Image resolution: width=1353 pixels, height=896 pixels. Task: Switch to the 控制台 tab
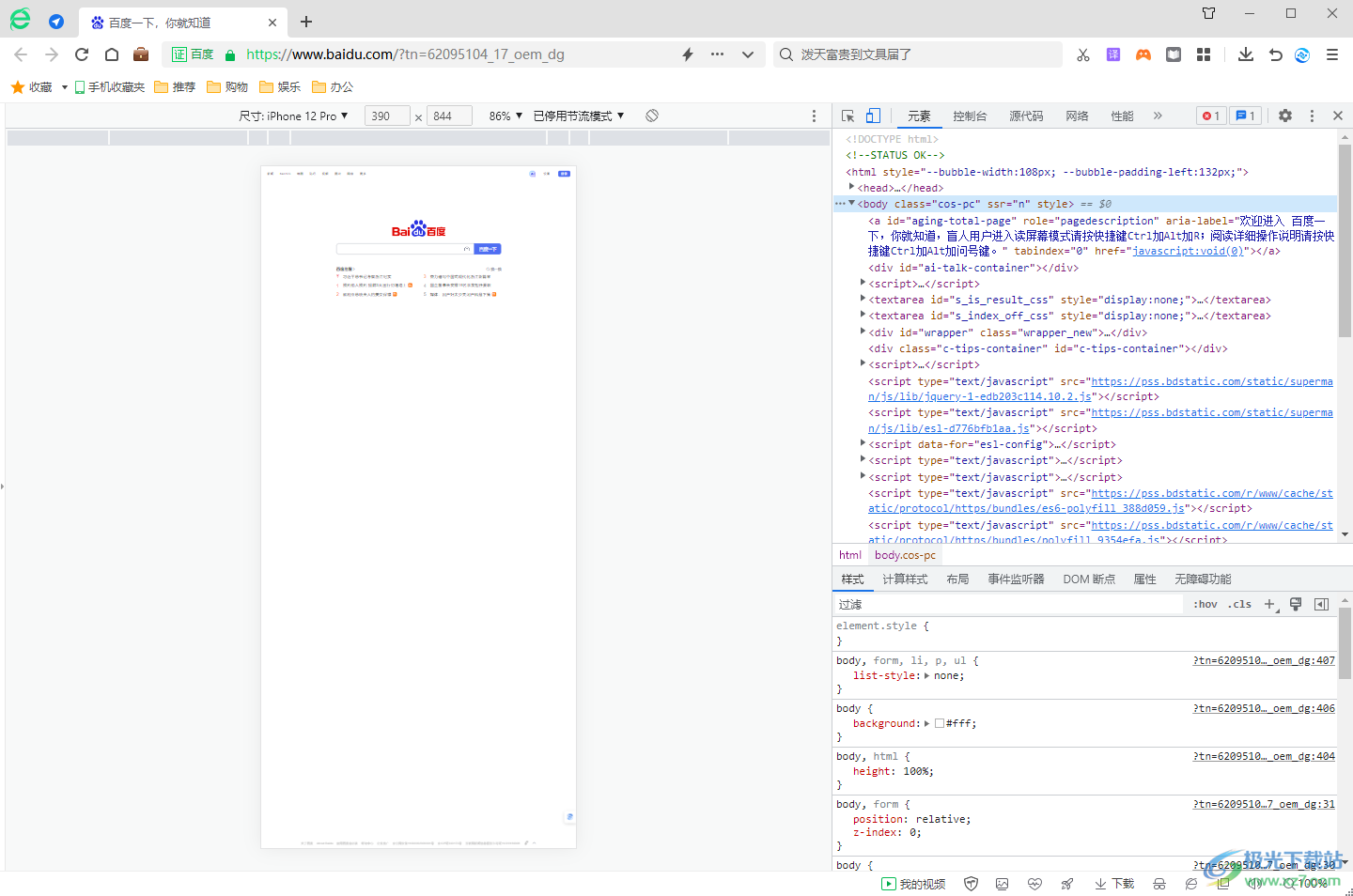970,116
